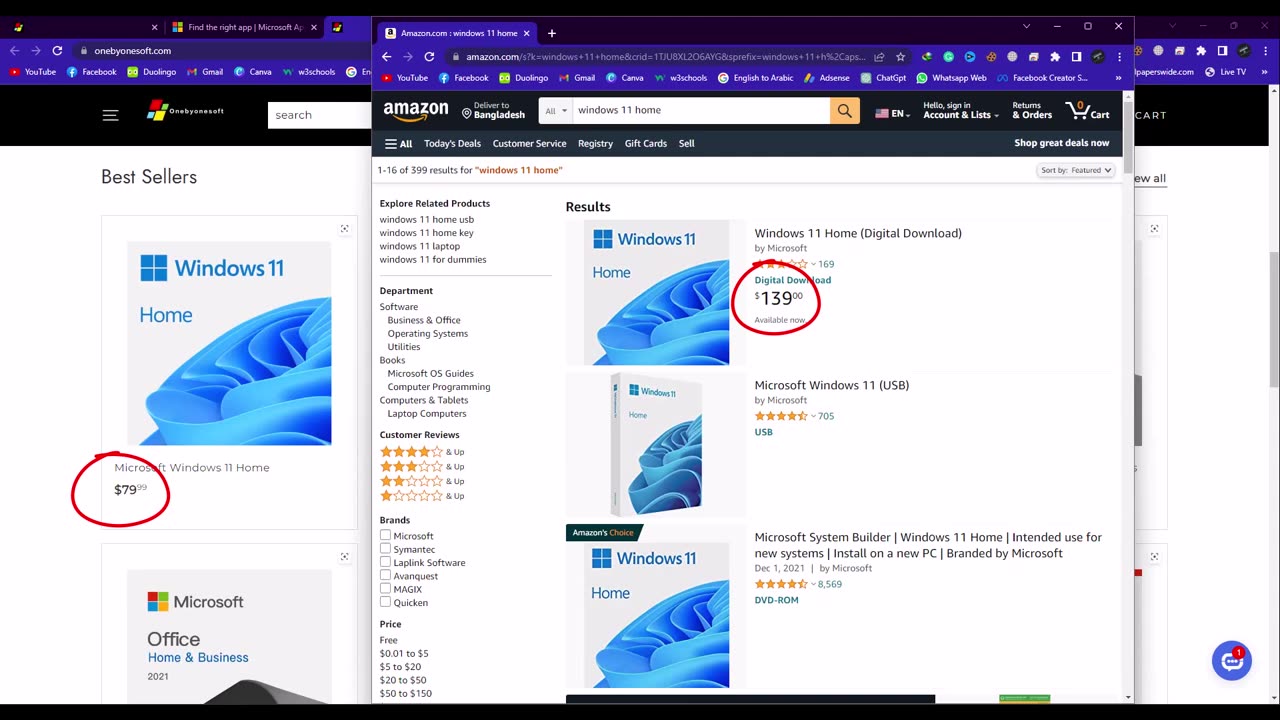This screenshot has width=1280, height=720.
Task: Expand Account & Lists menu
Action: click(x=960, y=110)
